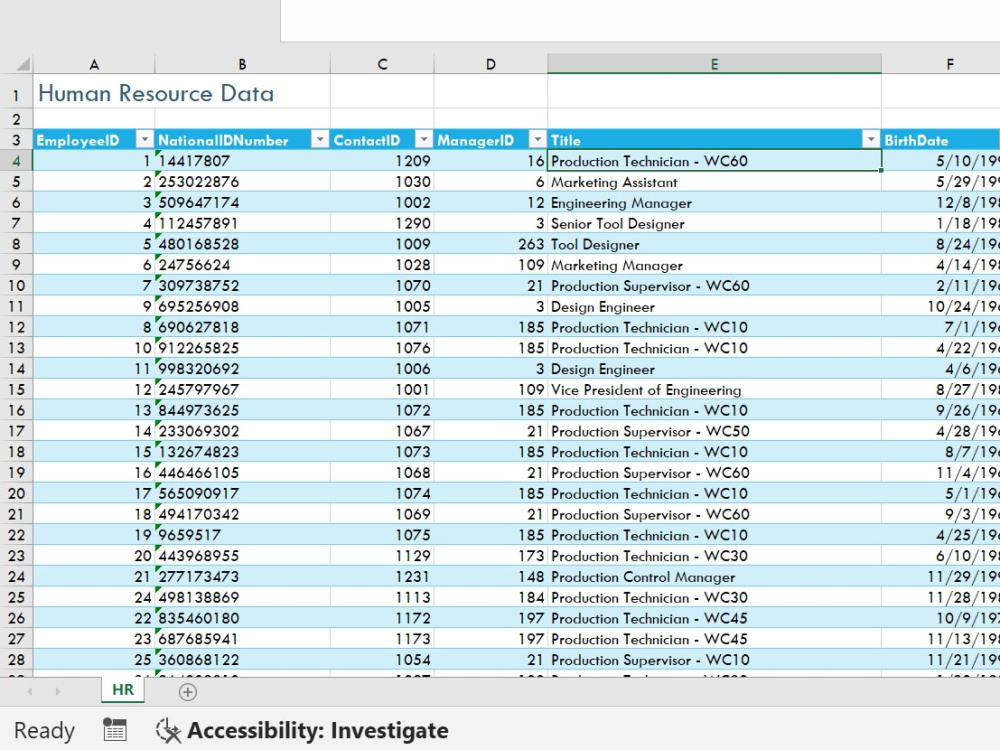Select ManagerID 148 cell
The height and width of the screenshot is (750, 1000).
[490, 577]
